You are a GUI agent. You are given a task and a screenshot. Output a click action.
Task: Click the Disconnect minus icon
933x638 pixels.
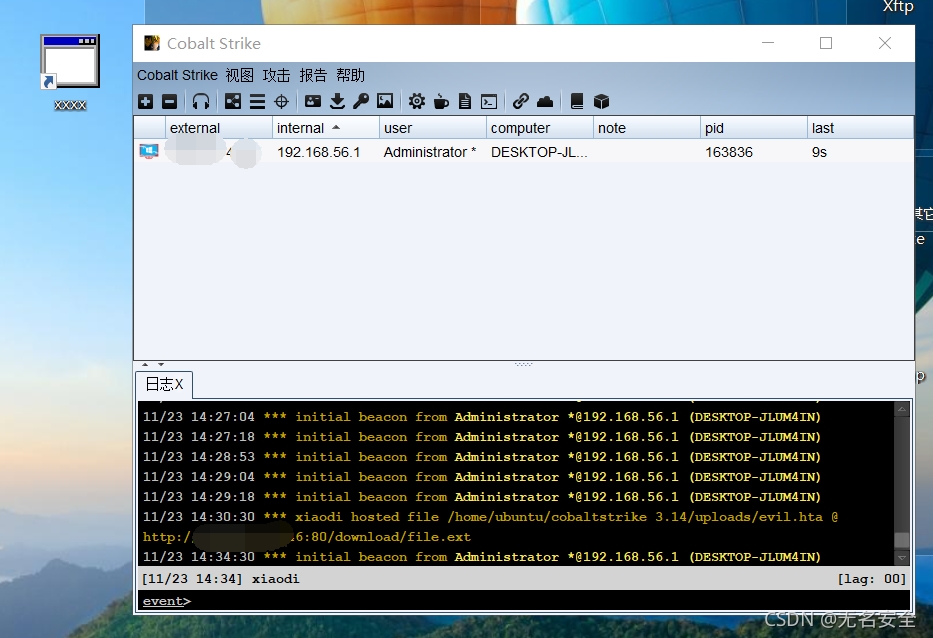click(170, 101)
